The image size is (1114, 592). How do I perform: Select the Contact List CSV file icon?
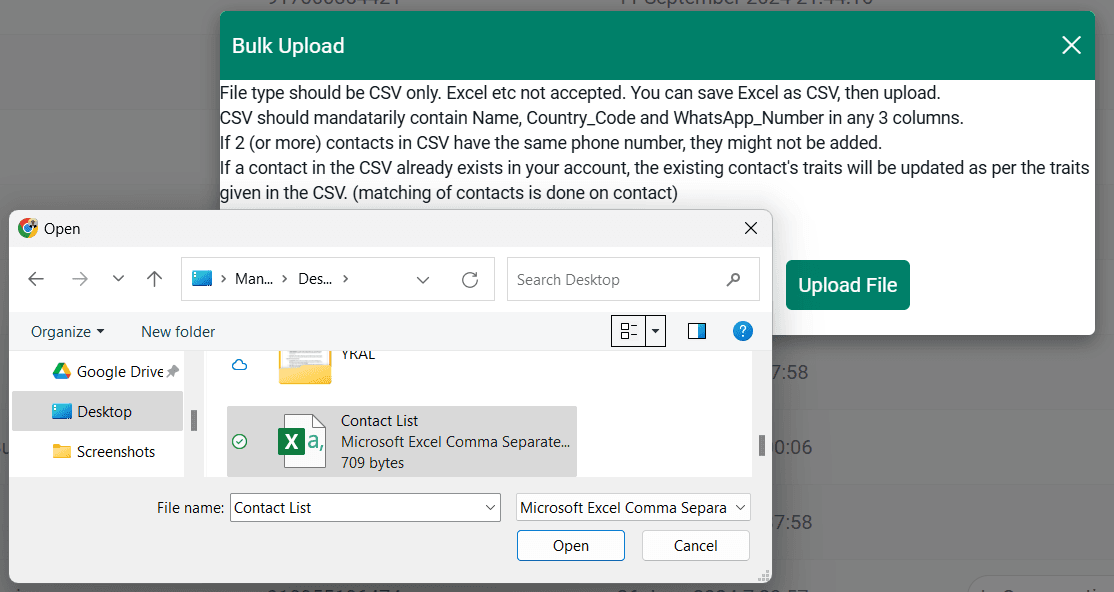[301, 441]
